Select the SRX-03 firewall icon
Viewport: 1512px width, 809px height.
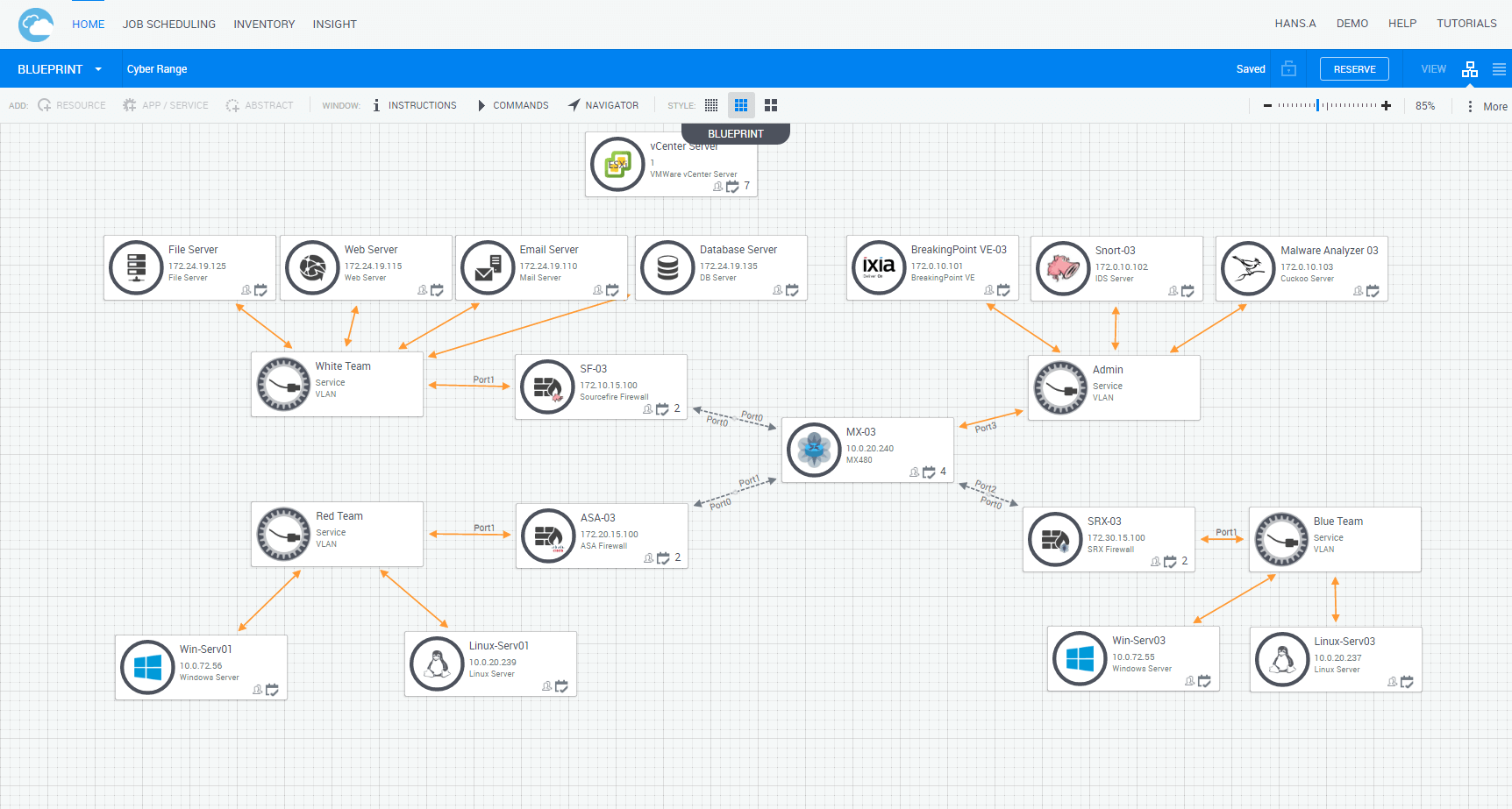click(1055, 539)
